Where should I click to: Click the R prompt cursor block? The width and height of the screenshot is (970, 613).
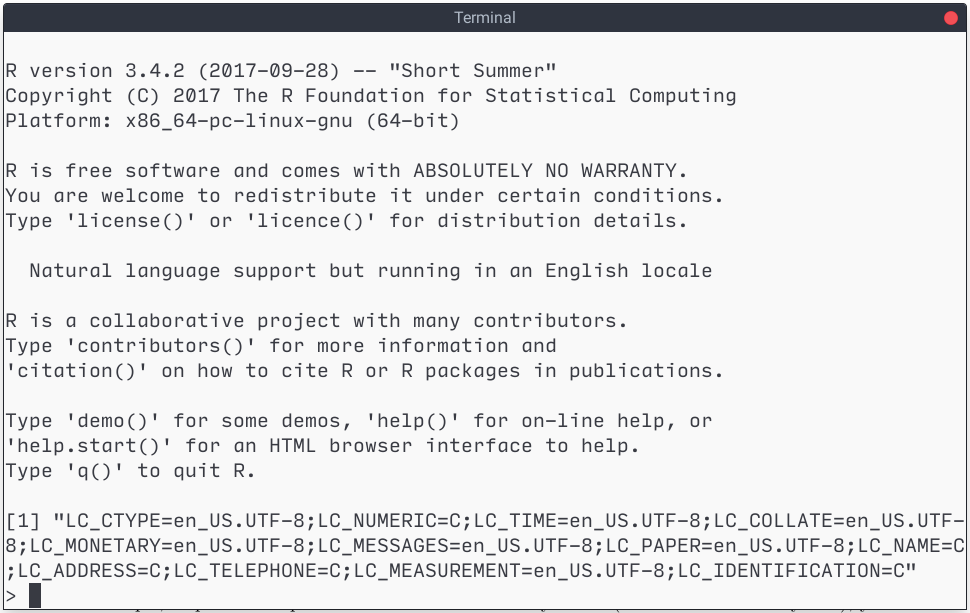[35, 596]
